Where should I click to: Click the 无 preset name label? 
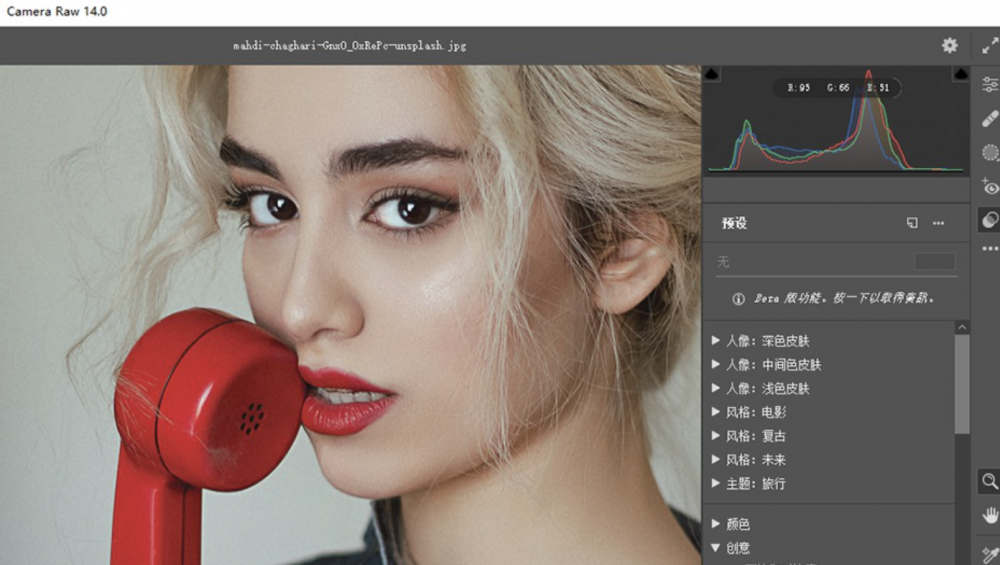[723, 261]
